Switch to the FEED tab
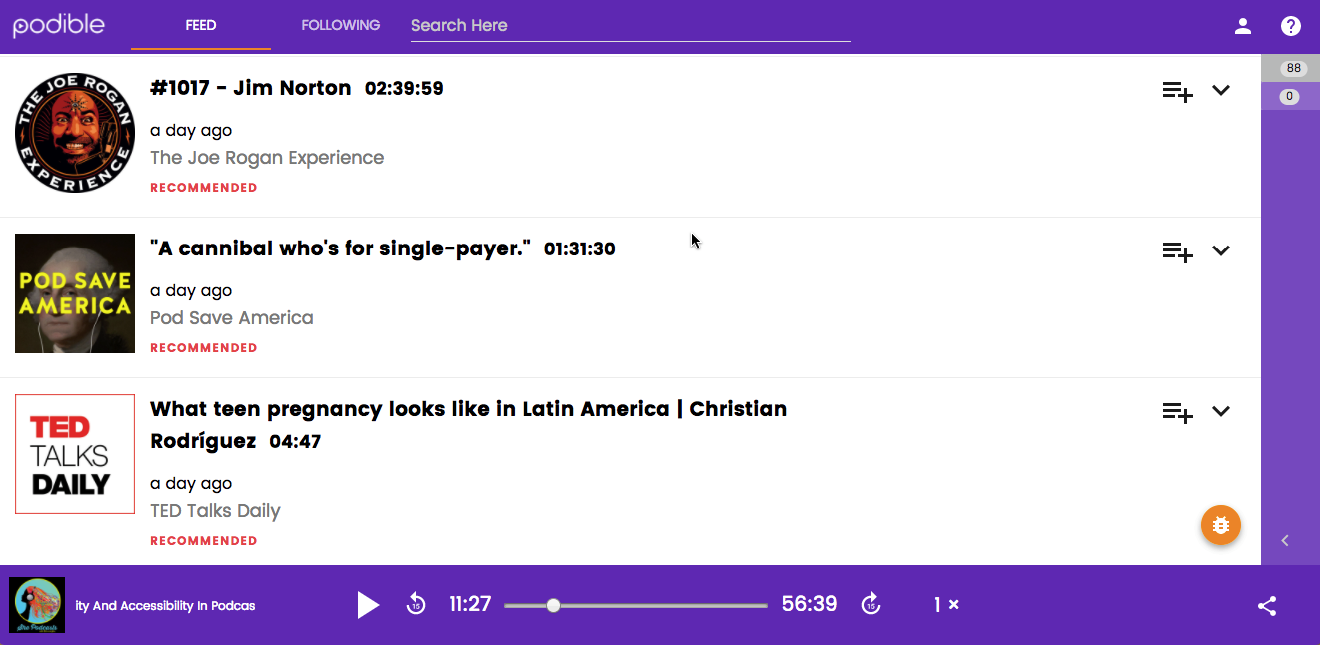The image size is (1320, 645). (x=201, y=25)
